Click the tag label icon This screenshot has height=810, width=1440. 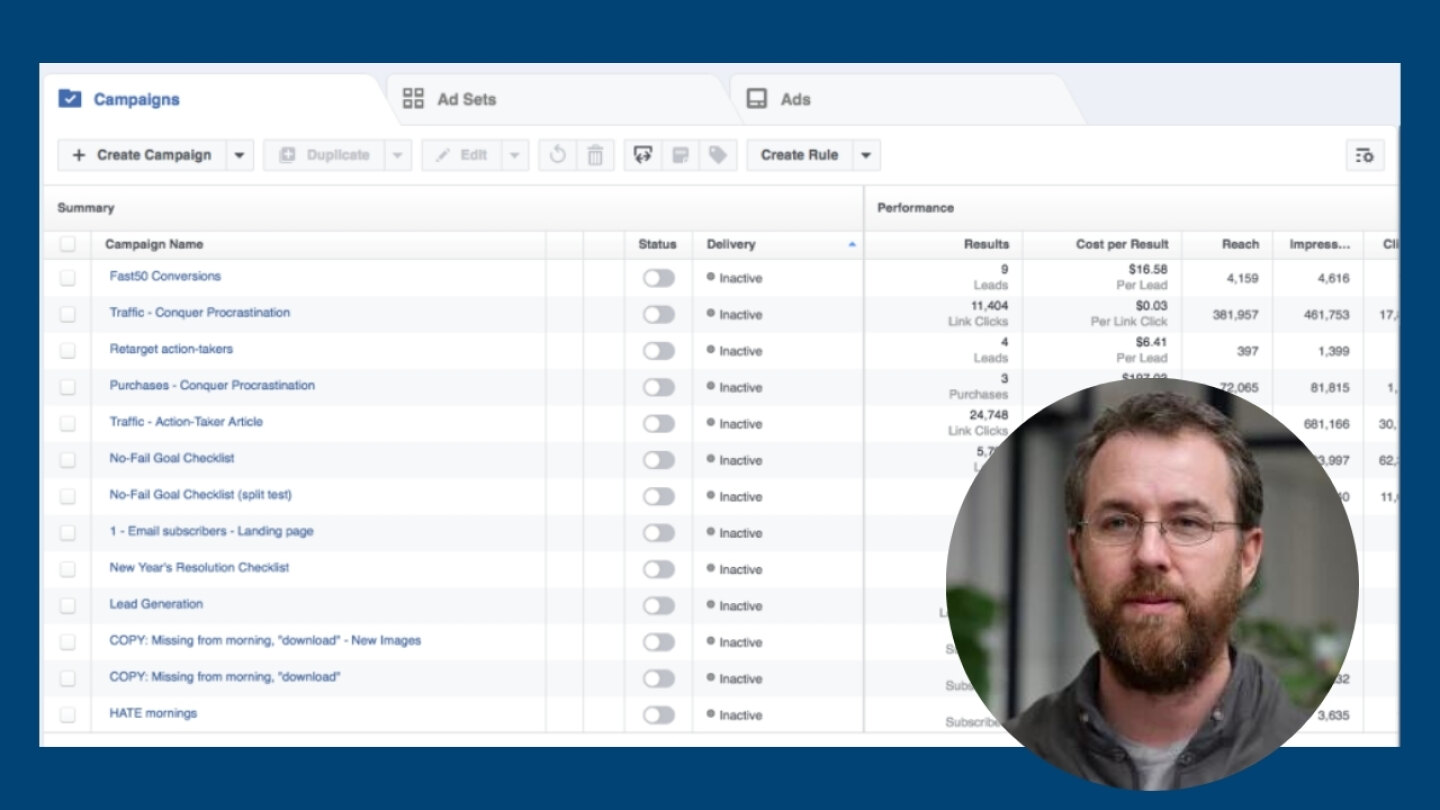tap(717, 155)
